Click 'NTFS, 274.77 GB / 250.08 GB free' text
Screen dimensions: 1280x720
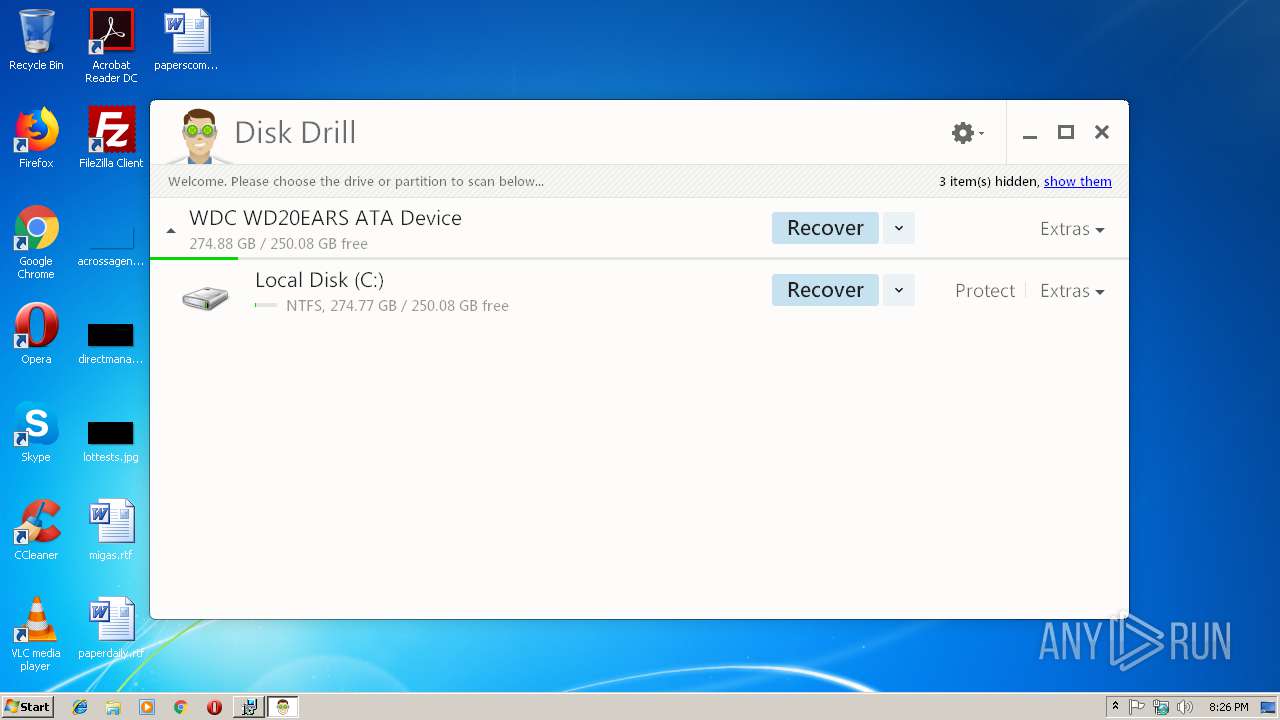click(x=397, y=306)
